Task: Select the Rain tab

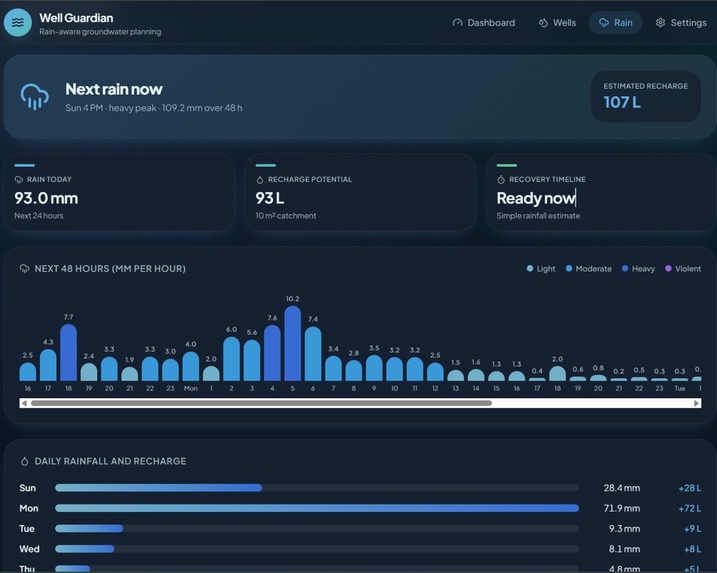Action: [x=615, y=22]
